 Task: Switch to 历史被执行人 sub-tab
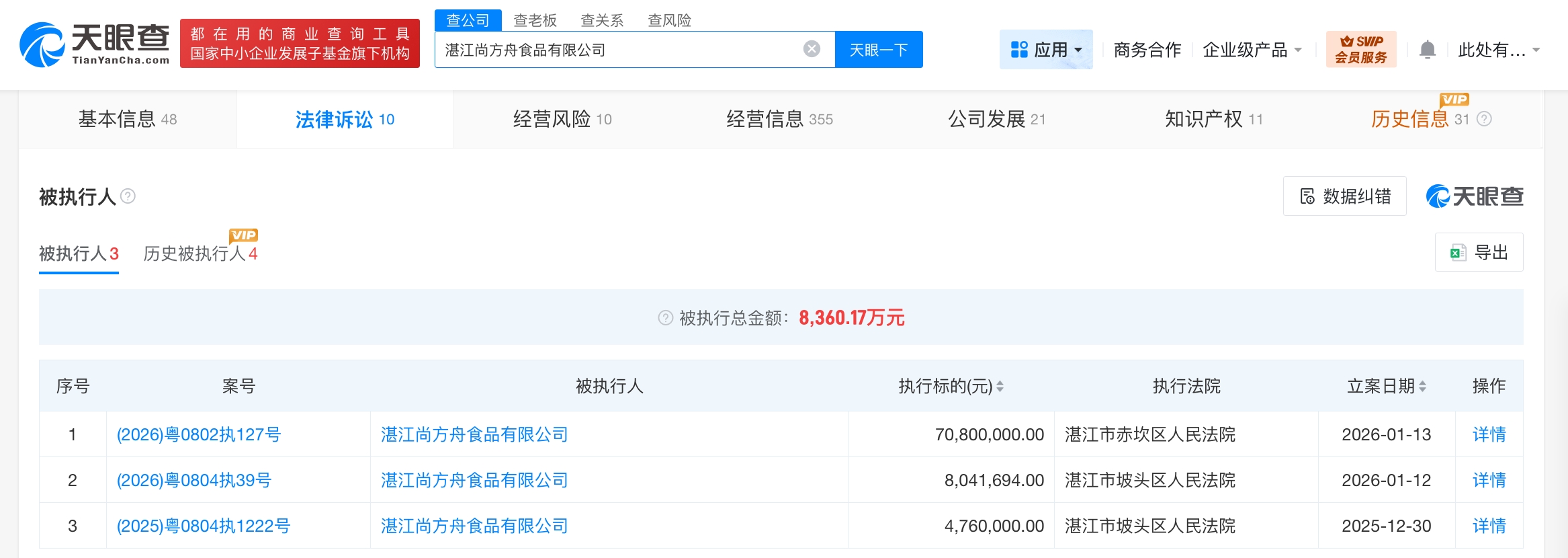pyautogui.click(x=200, y=254)
